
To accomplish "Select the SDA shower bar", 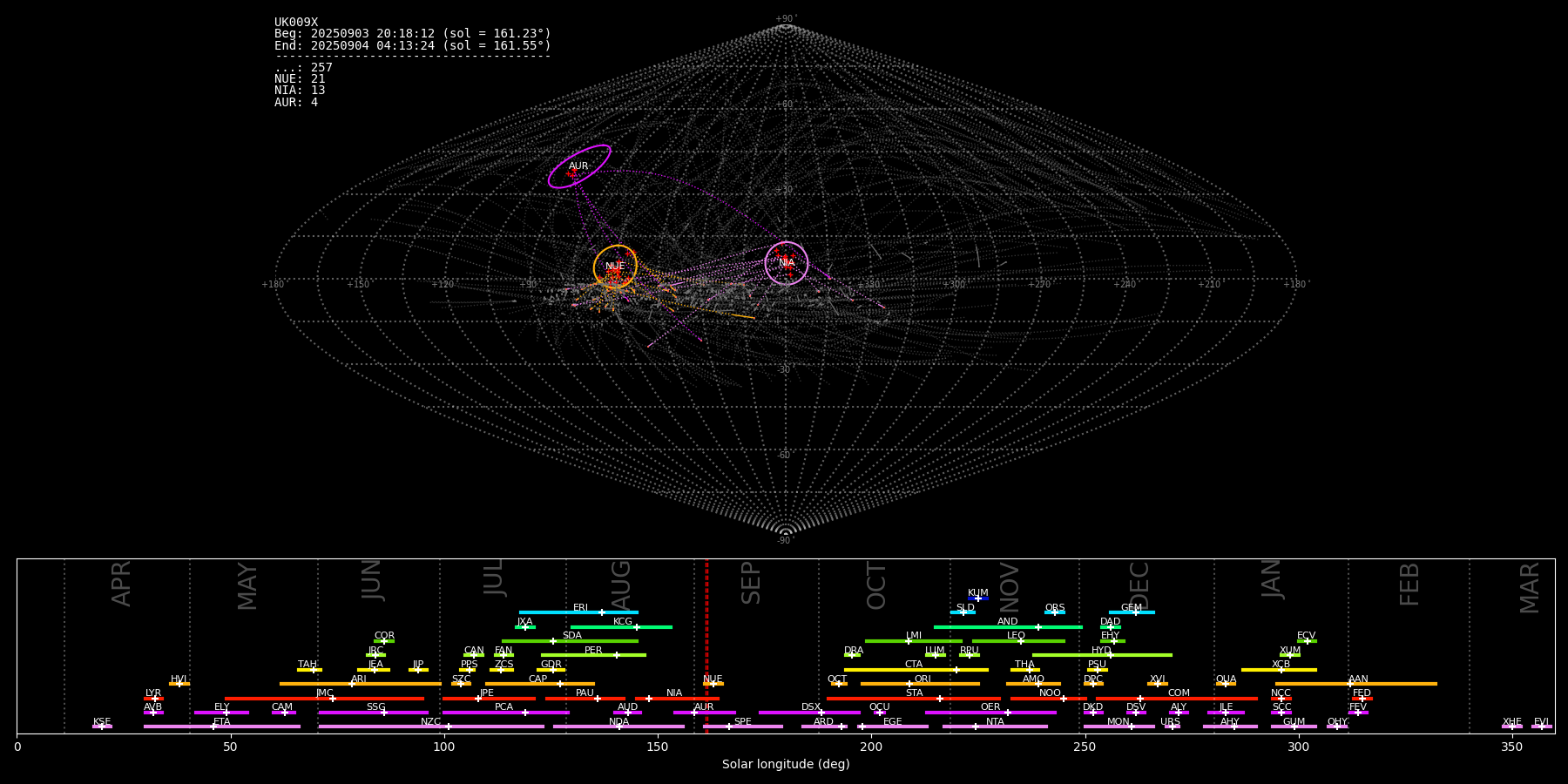I will [570, 641].
